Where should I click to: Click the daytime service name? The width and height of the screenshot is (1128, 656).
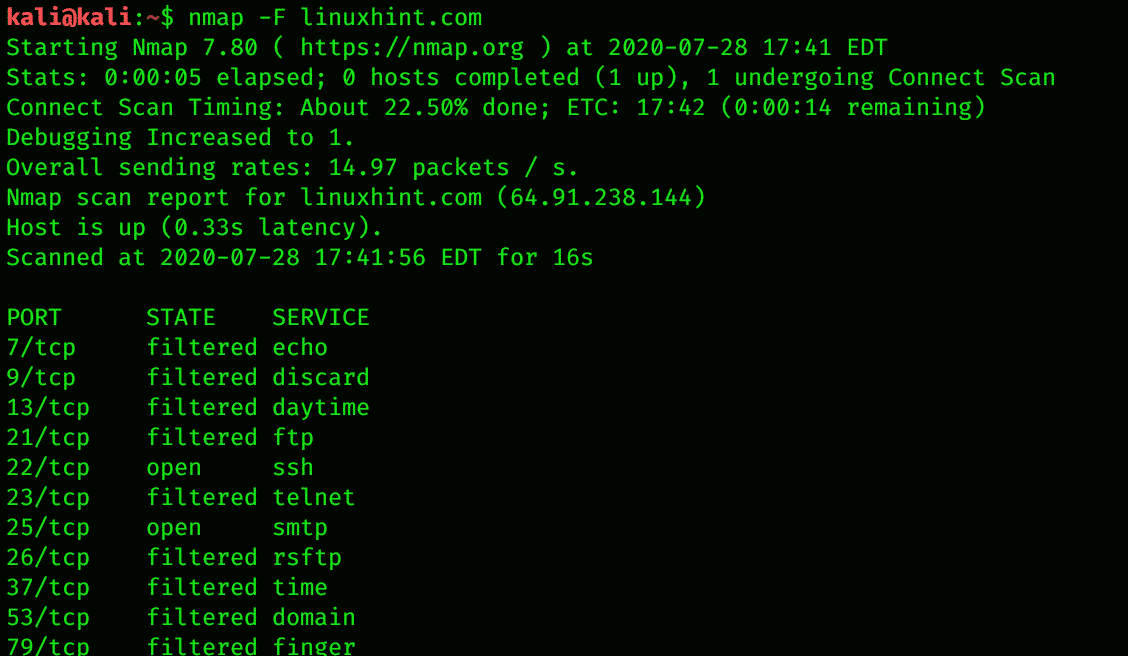click(x=321, y=407)
